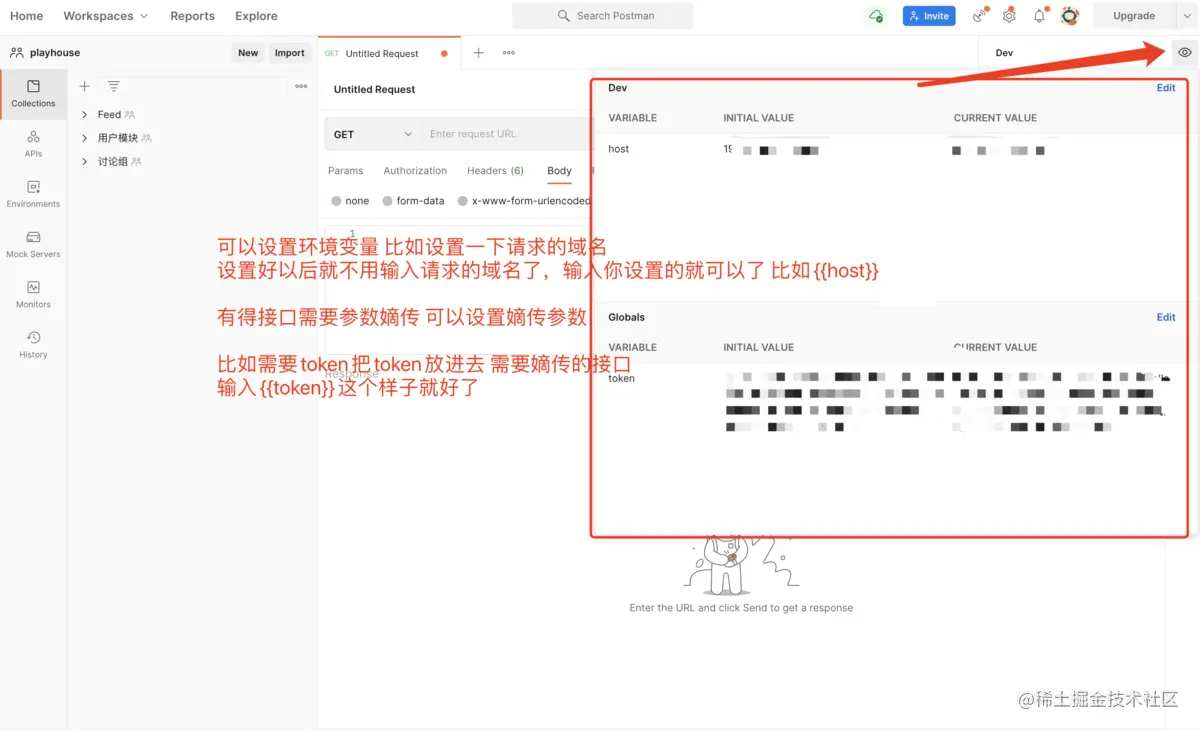The width and height of the screenshot is (1200, 731).
Task: Click the playhouse workspace name
Action: [x=55, y=53]
